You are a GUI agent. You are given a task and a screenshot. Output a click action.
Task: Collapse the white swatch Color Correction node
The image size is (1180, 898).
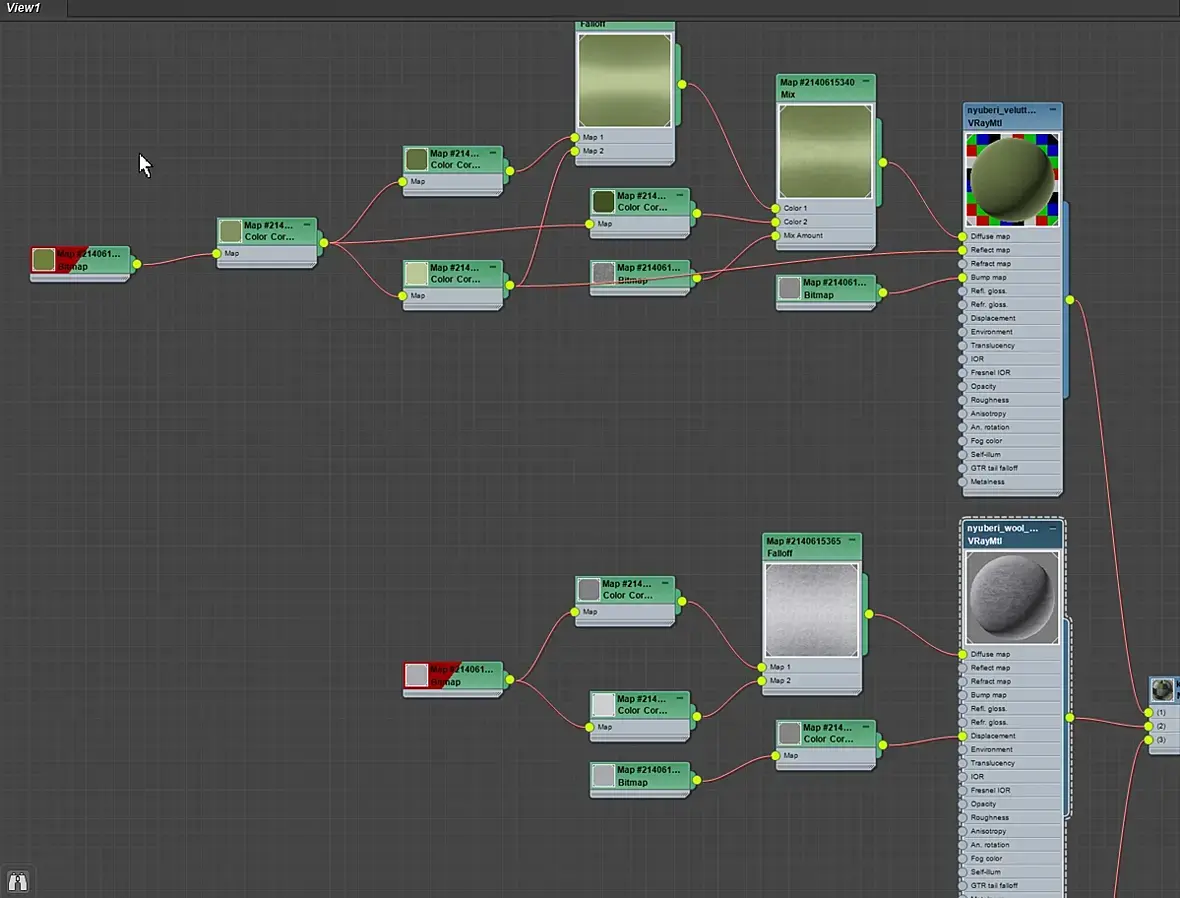coord(680,699)
